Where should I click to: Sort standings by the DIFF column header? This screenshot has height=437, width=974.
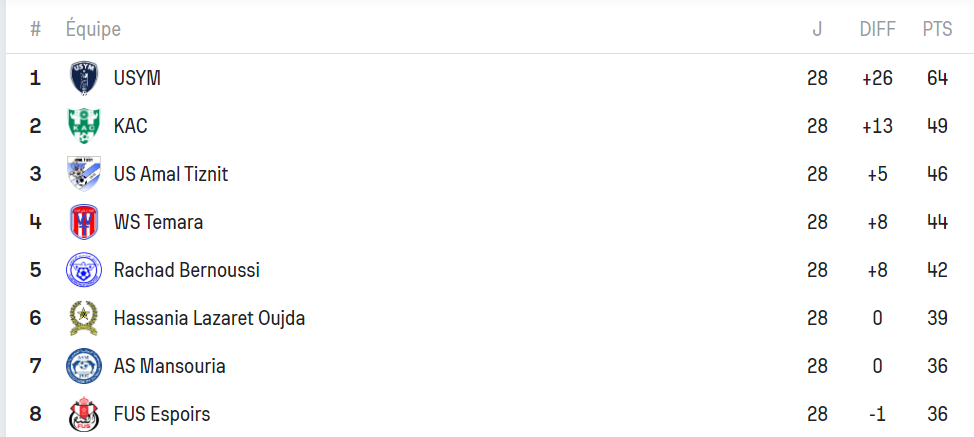(x=878, y=29)
